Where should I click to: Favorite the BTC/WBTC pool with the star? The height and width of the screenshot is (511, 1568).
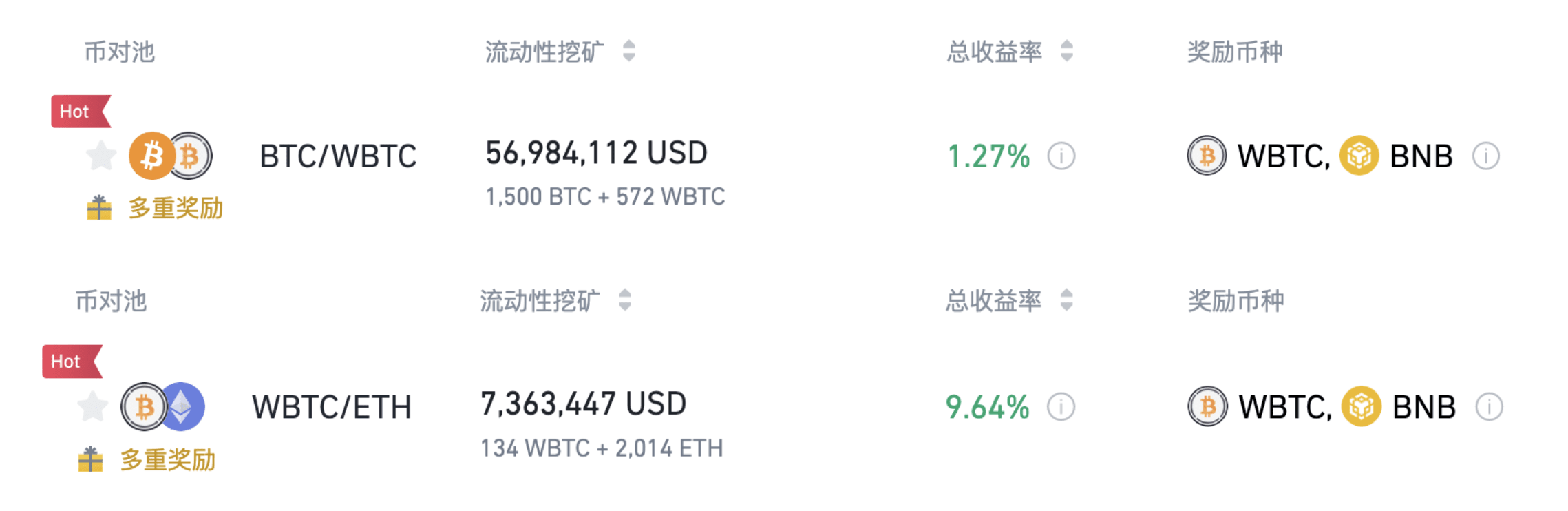tap(101, 156)
